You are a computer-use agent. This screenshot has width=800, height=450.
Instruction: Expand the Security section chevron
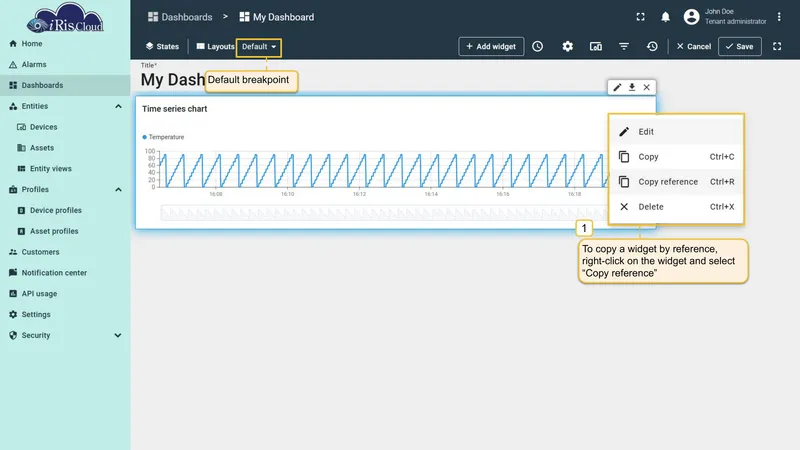click(x=118, y=335)
